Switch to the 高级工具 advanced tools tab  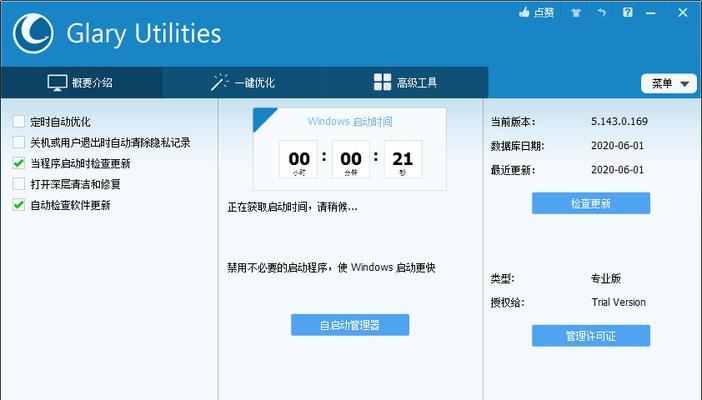click(407, 82)
